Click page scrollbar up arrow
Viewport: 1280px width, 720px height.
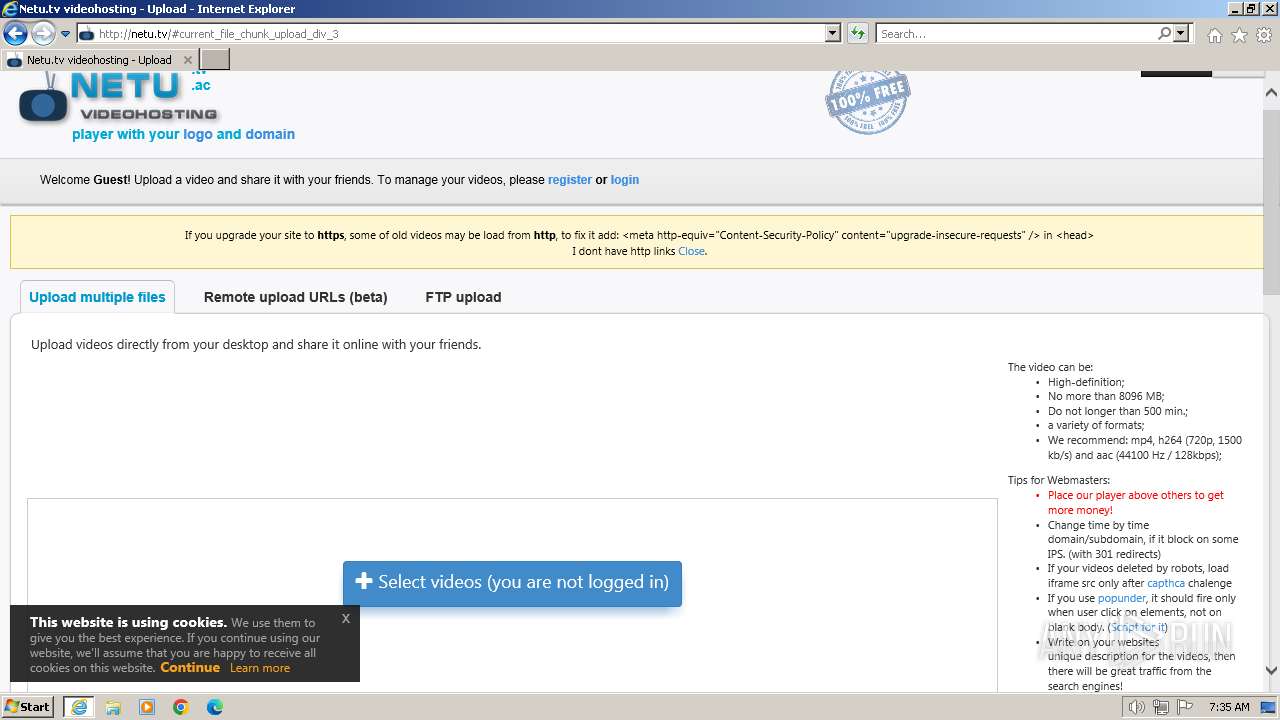1271,92
